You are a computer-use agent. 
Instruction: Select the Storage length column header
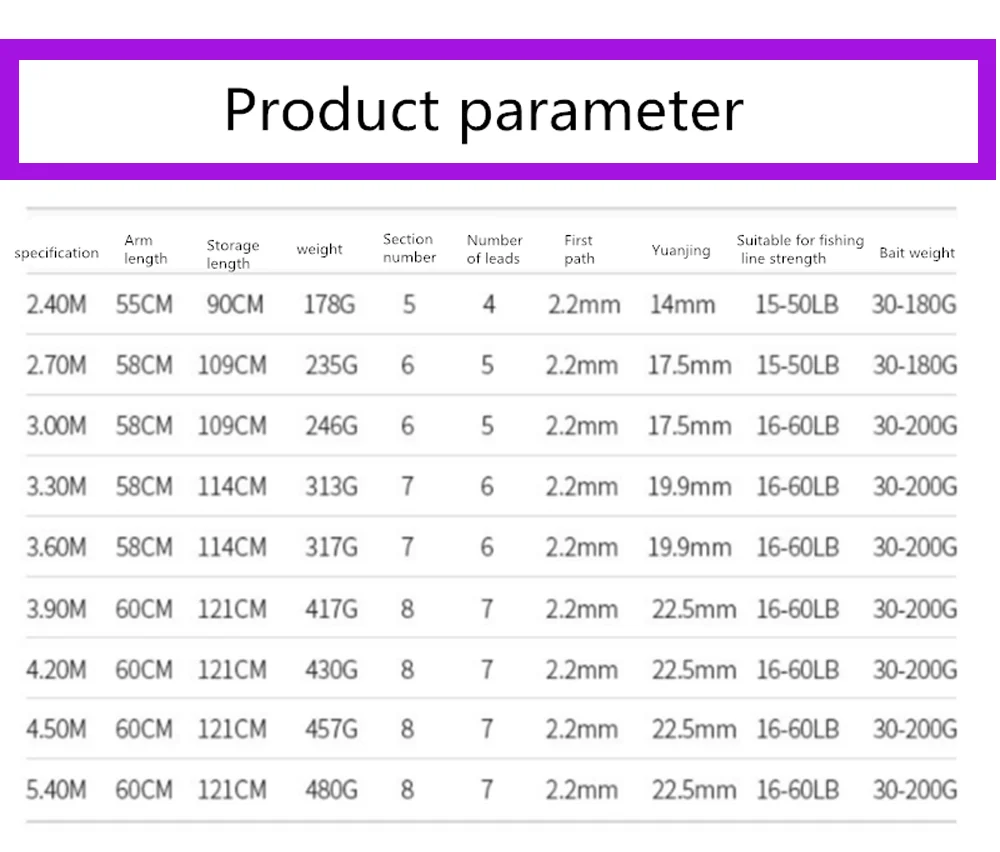coord(232,254)
